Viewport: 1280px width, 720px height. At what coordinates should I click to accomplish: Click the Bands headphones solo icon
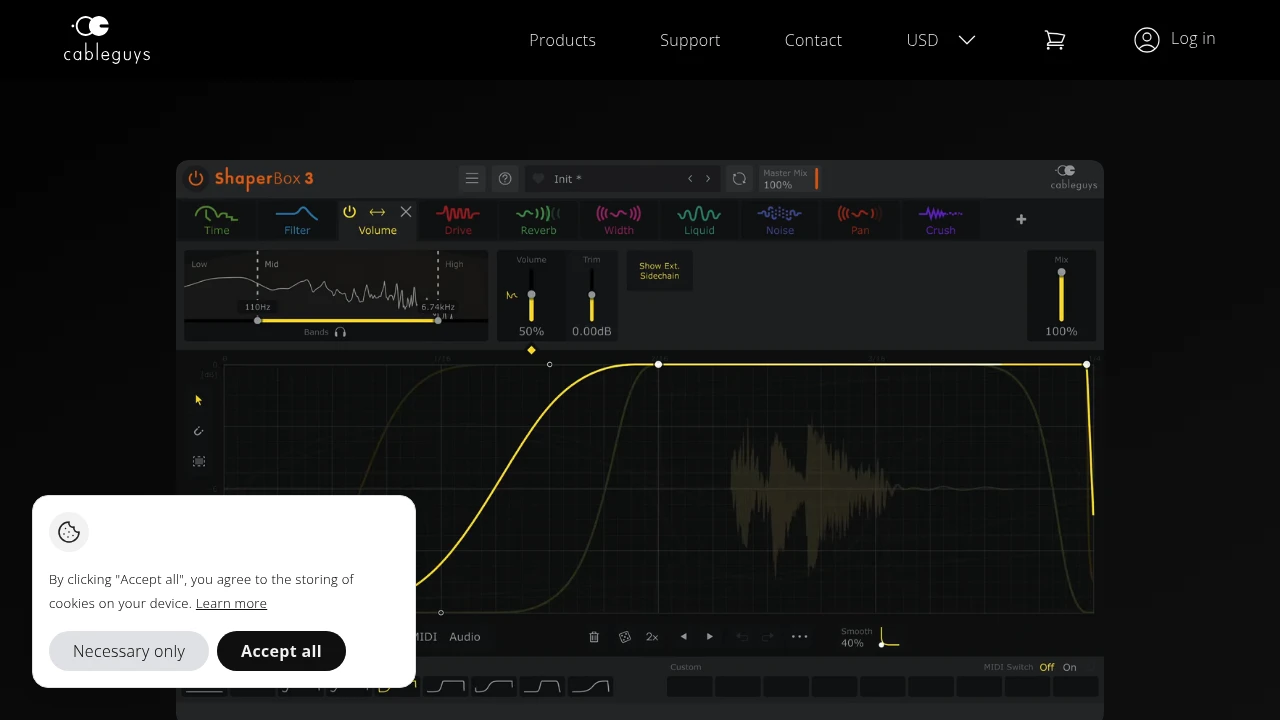point(340,332)
